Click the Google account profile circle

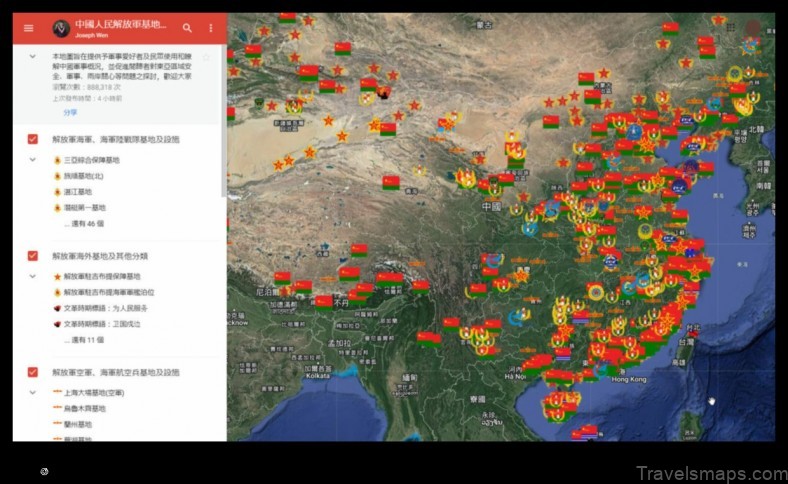pos(753,27)
